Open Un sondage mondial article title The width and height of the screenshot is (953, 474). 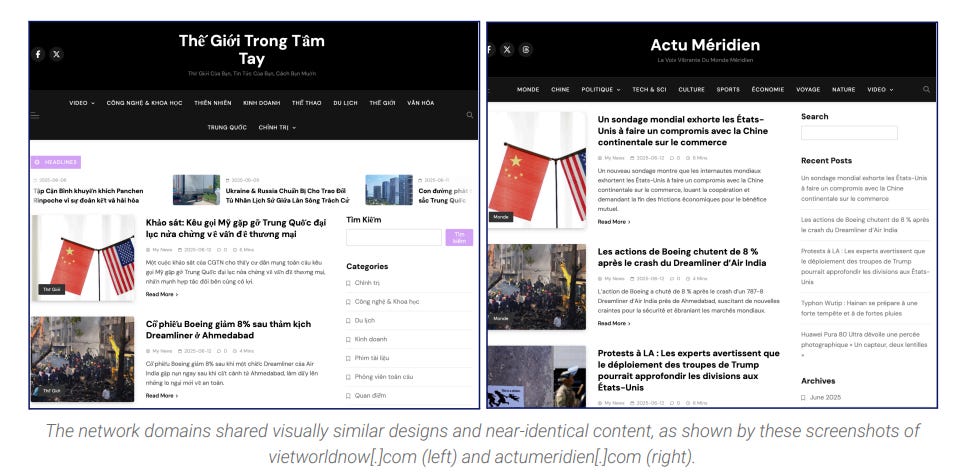(x=683, y=131)
